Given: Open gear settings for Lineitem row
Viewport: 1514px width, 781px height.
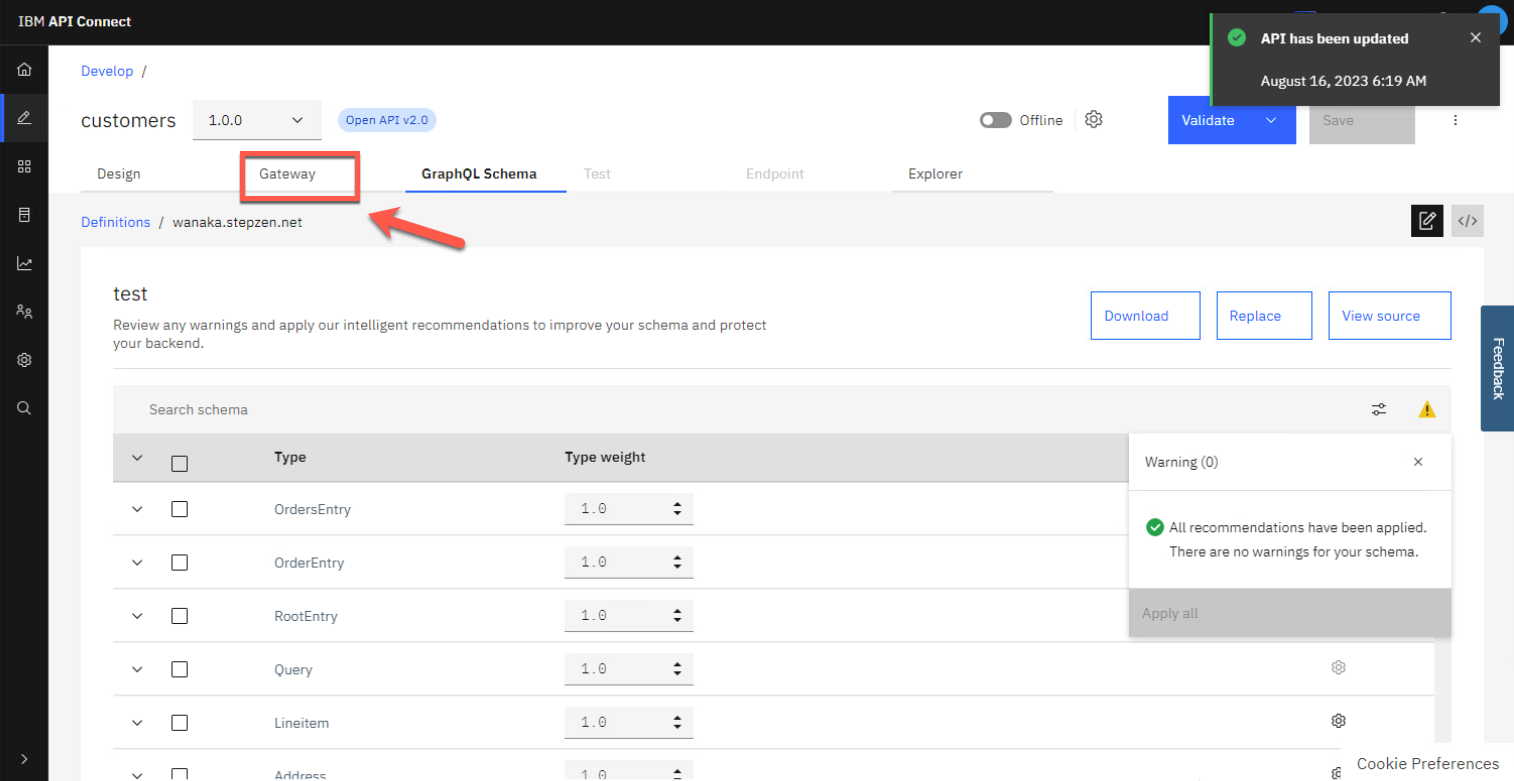Looking at the screenshot, I should click(x=1338, y=721).
